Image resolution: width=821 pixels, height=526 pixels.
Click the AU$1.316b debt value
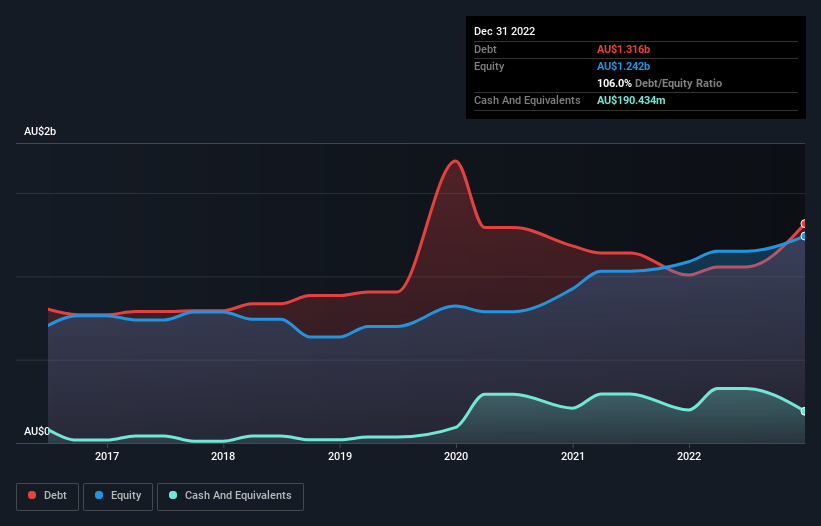click(623, 49)
